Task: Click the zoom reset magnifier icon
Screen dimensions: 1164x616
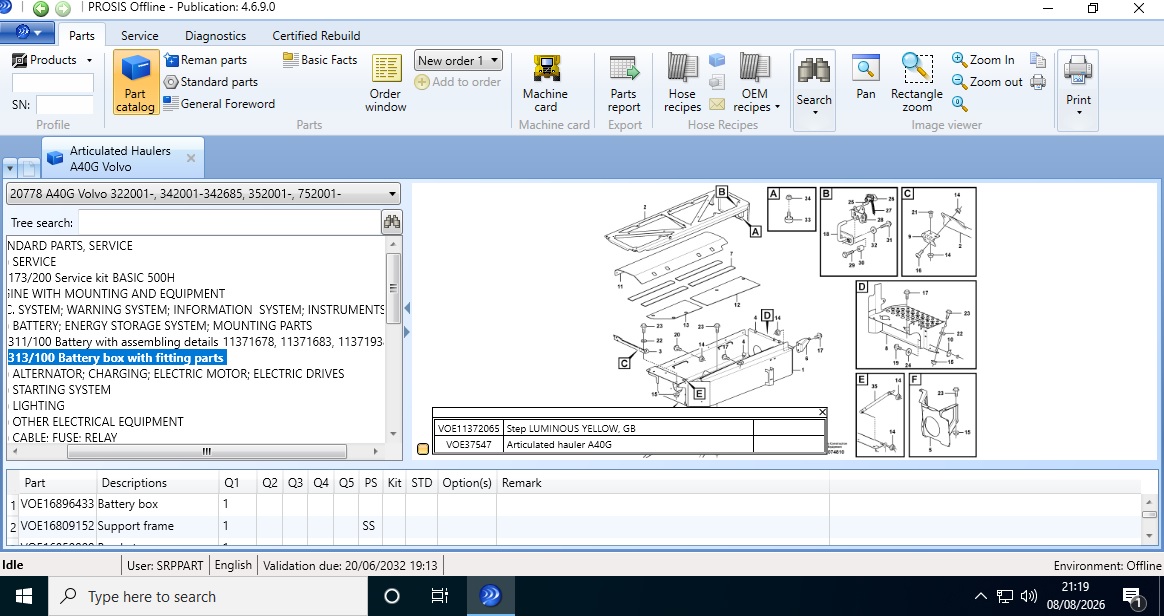Action: click(960, 104)
